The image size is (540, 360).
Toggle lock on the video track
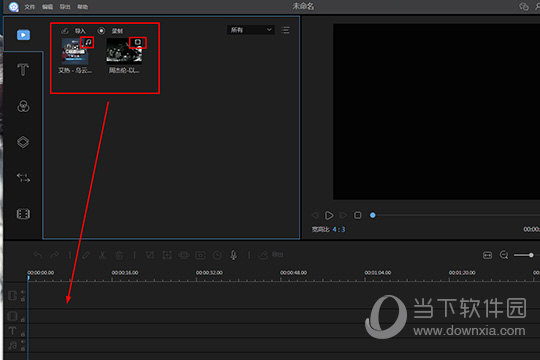coord(23,299)
